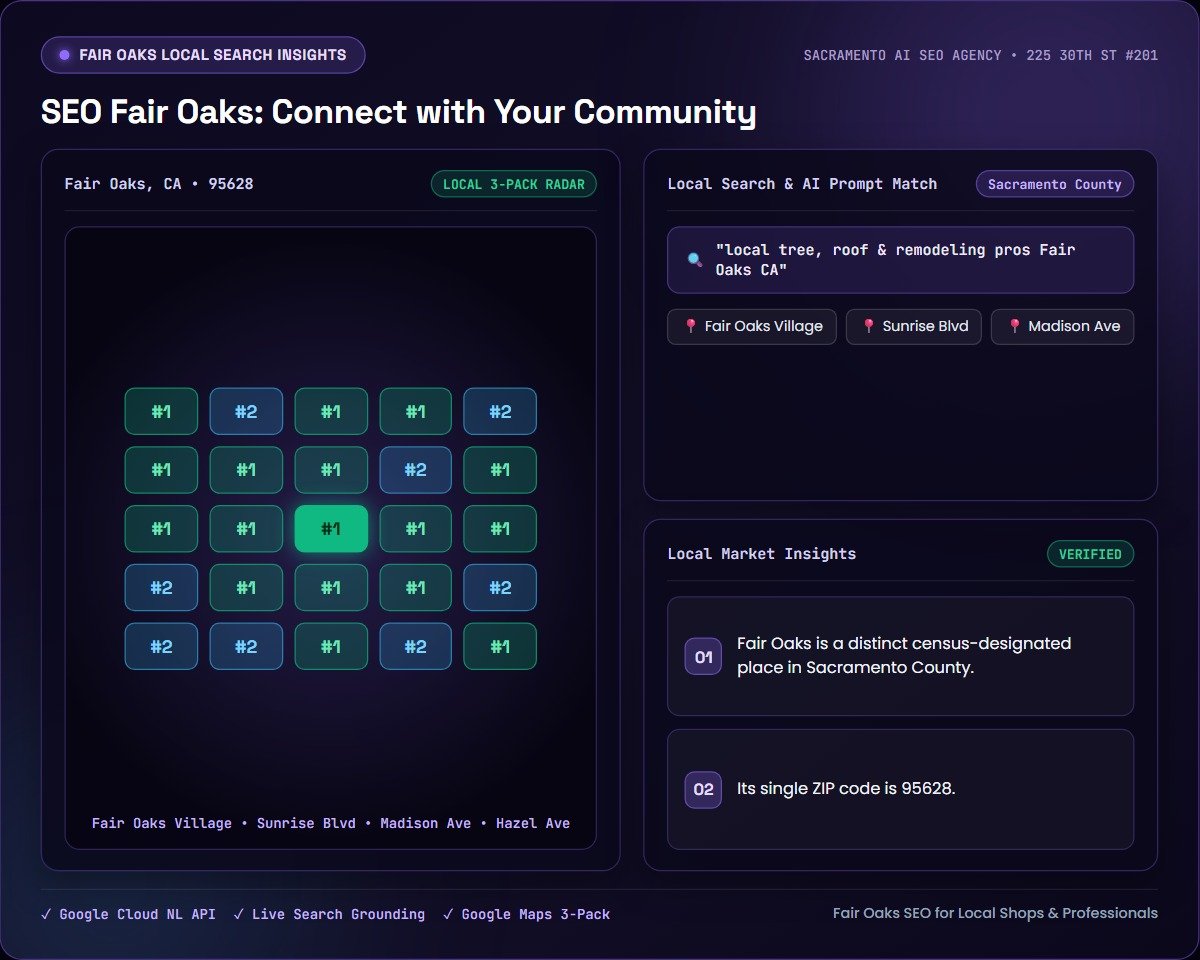This screenshot has width=1200, height=960.
Task: Click the Sacramento AI SEO Agency address text
Action: pos(981,55)
